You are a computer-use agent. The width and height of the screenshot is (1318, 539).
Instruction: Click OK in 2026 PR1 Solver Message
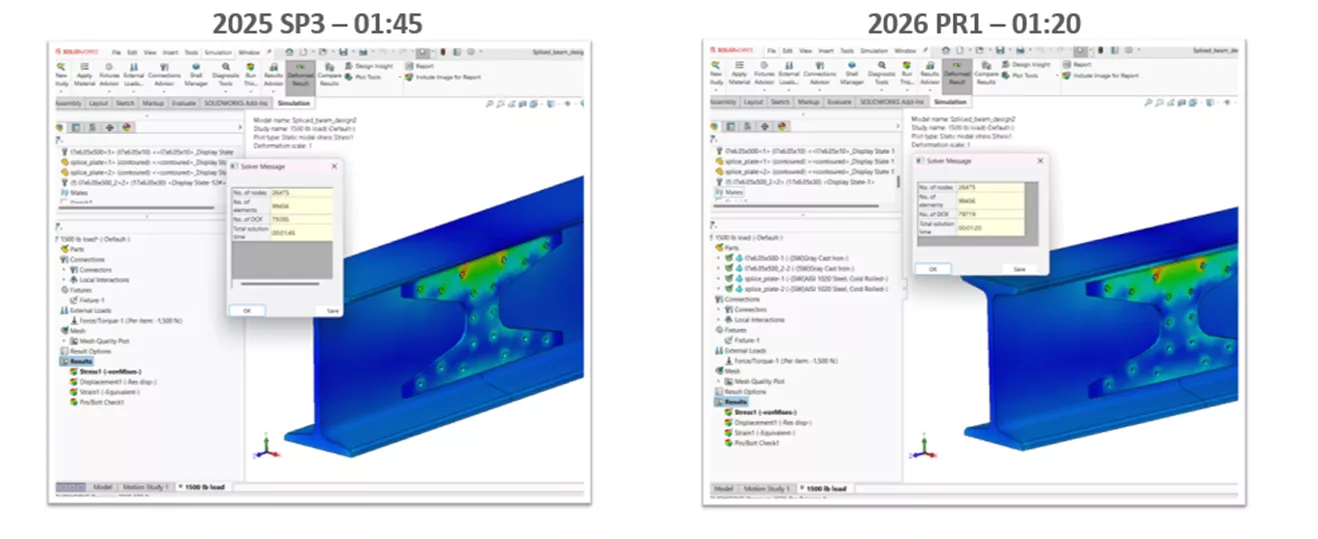933,269
